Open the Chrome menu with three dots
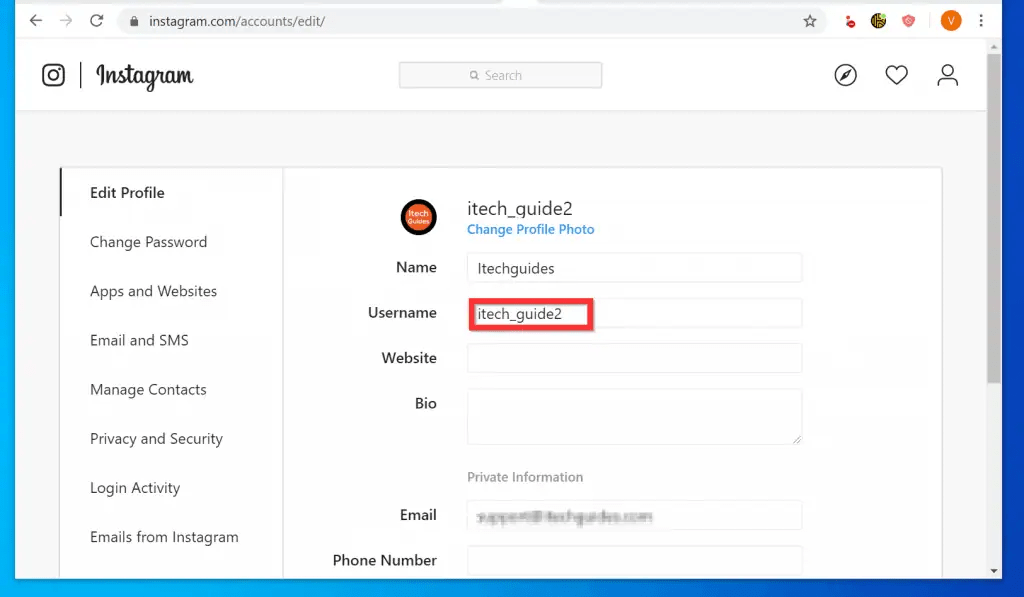 (x=981, y=20)
